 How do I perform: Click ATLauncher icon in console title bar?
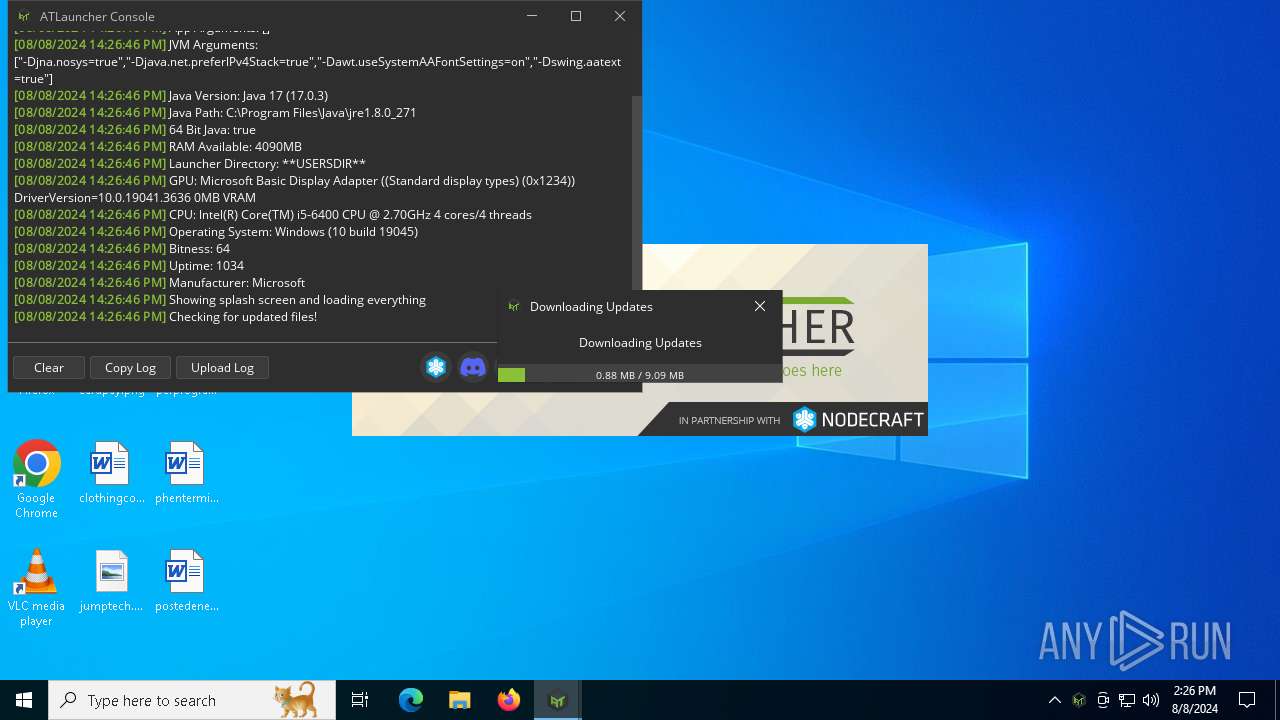tap(24, 16)
